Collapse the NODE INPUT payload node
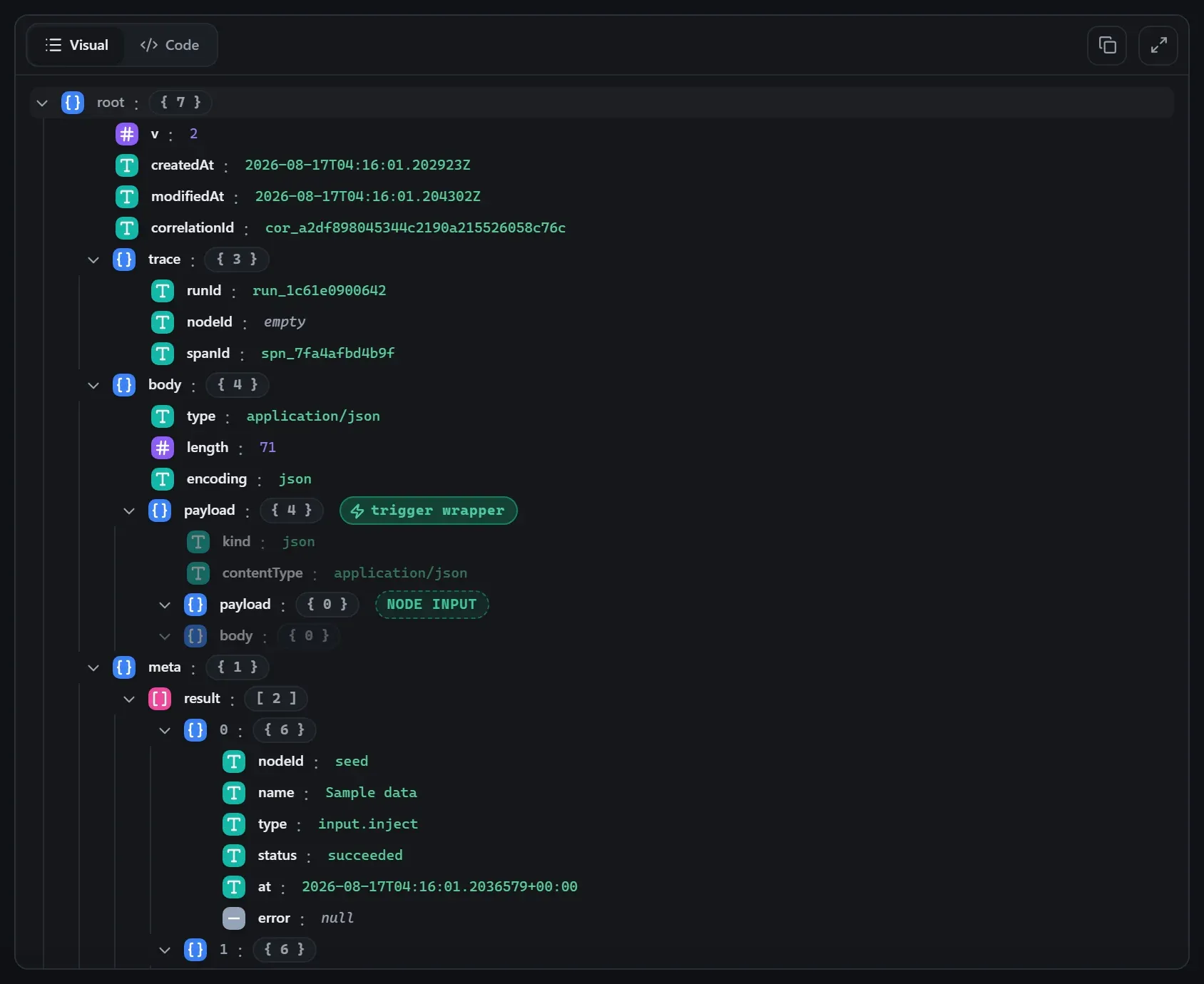This screenshot has width=1204, height=984. click(165, 605)
